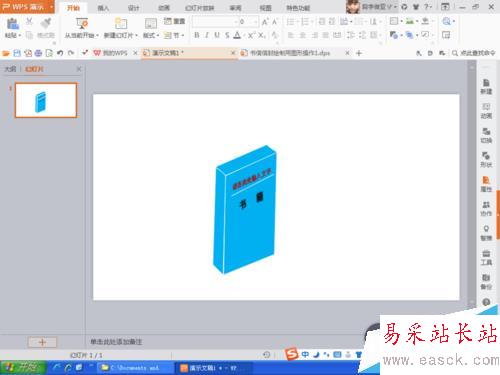Click notes area 单击此处添加备注

(116, 342)
